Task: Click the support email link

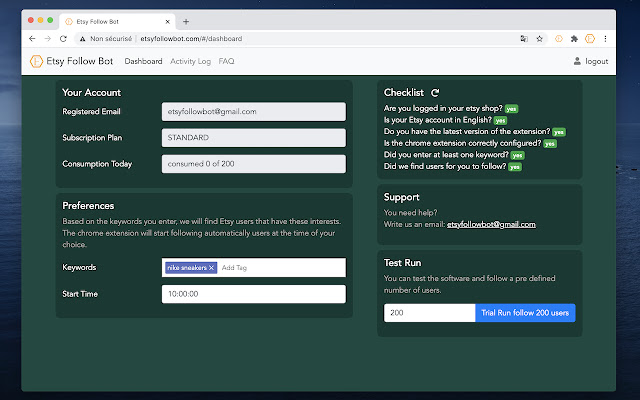Action: 491,224
